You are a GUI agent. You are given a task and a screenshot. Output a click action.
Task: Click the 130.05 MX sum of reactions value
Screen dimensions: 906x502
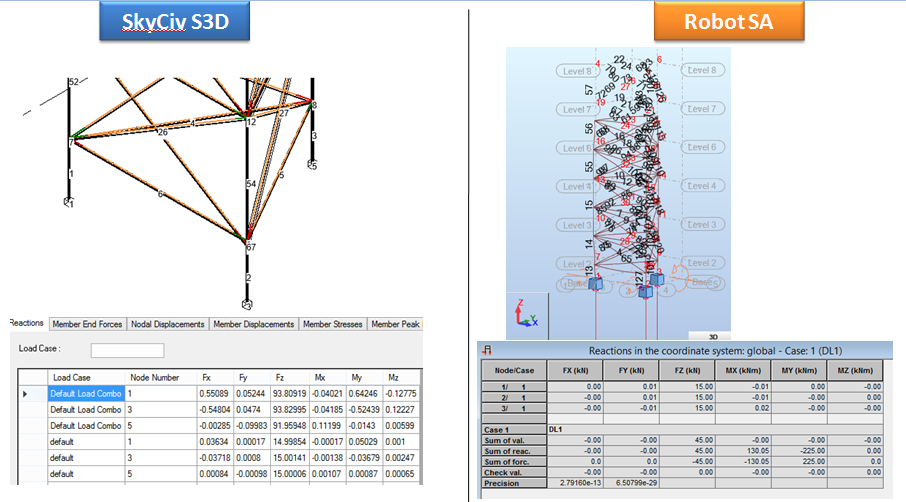pyautogui.click(x=743, y=451)
